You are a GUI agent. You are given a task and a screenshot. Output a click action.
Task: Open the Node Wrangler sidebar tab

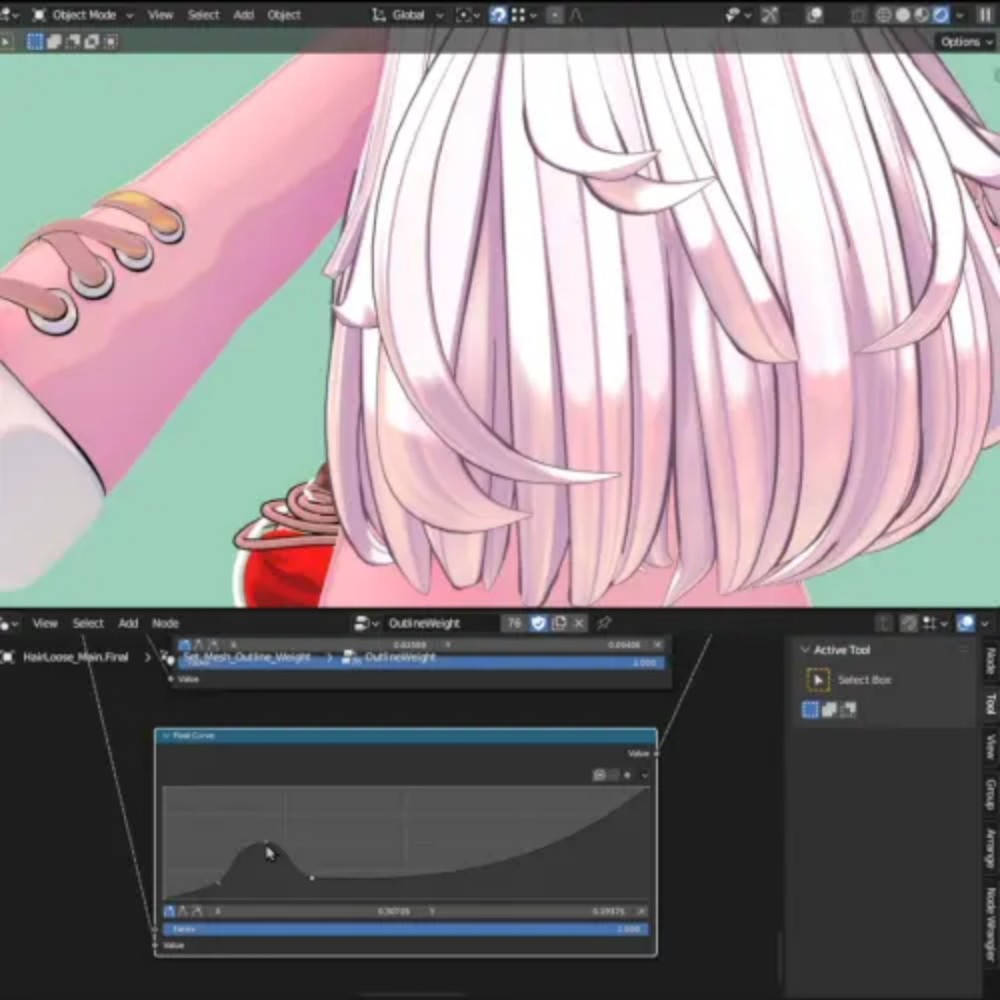(990, 923)
